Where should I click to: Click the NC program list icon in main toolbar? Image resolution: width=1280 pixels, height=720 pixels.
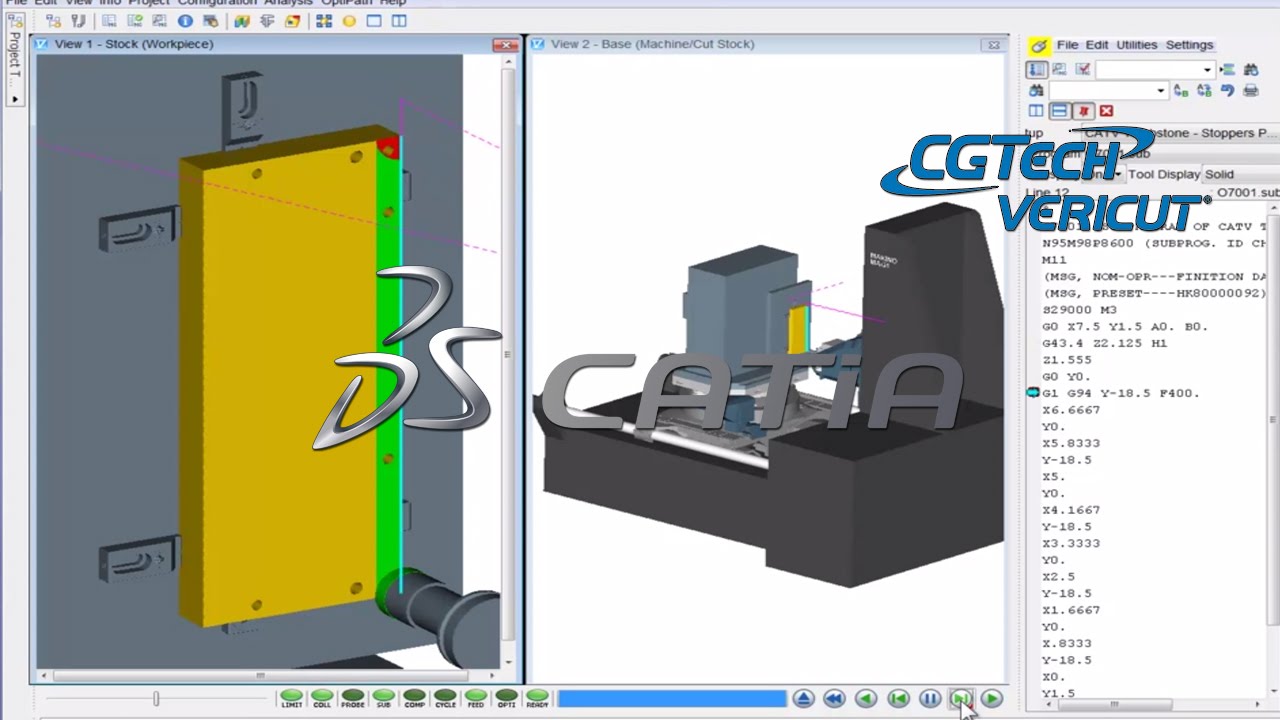(108, 21)
